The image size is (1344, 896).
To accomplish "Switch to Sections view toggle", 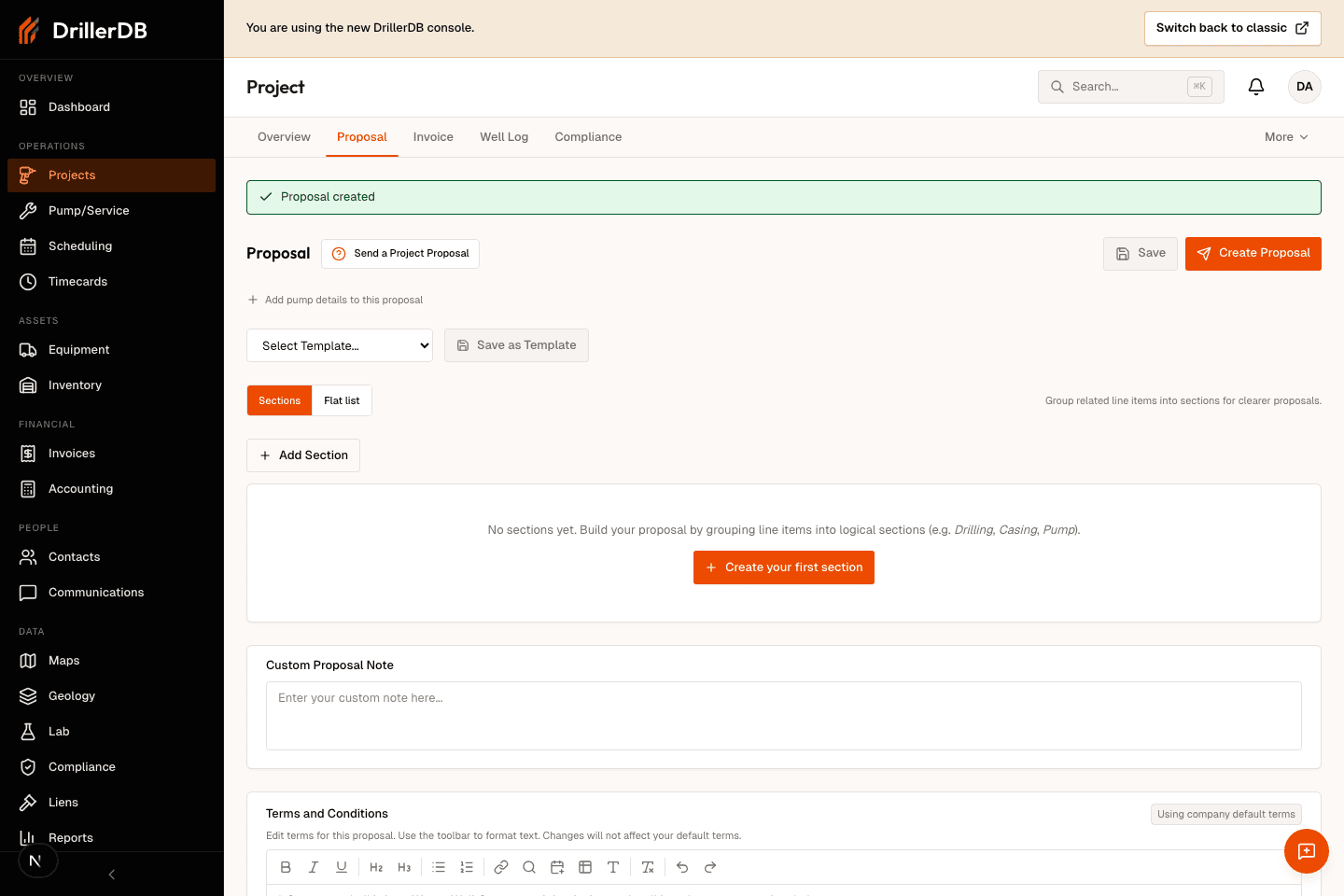I will point(279,400).
